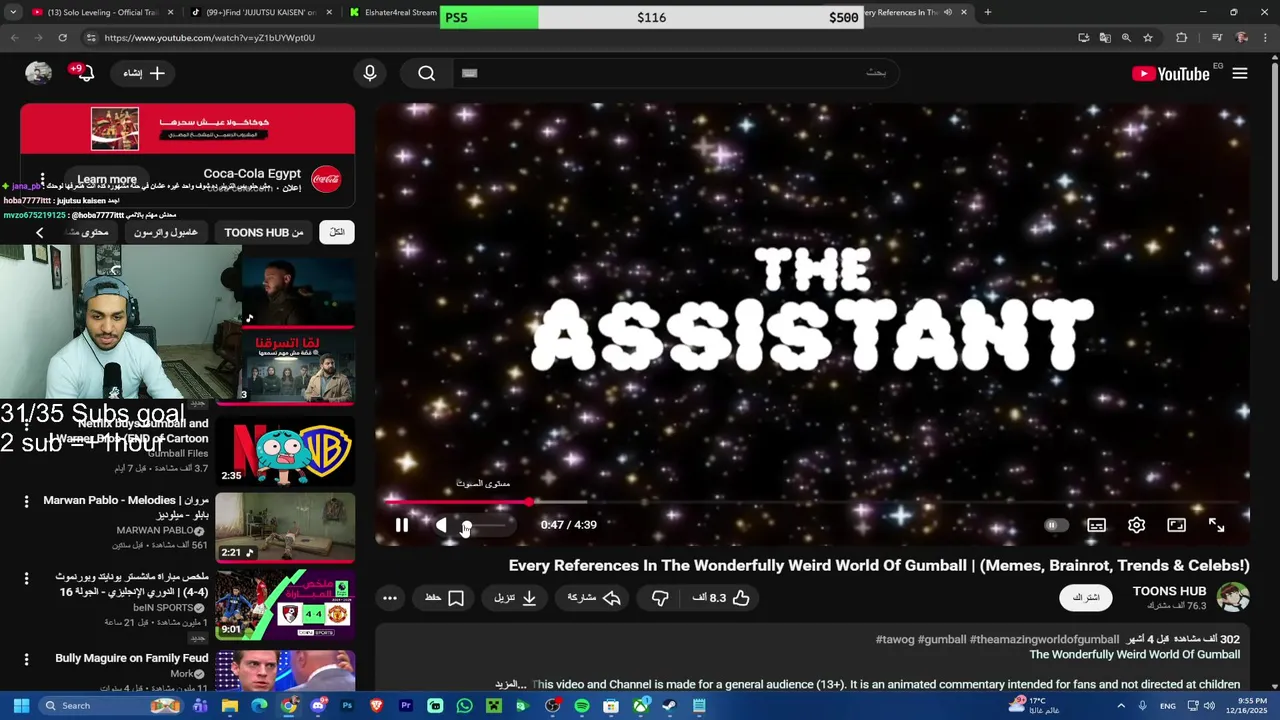Open the TOONS HUB channel avatar
Image resolution: width=1280 pixels, height=720 pixels.
pyautogui.click(x=1233, y=598)
